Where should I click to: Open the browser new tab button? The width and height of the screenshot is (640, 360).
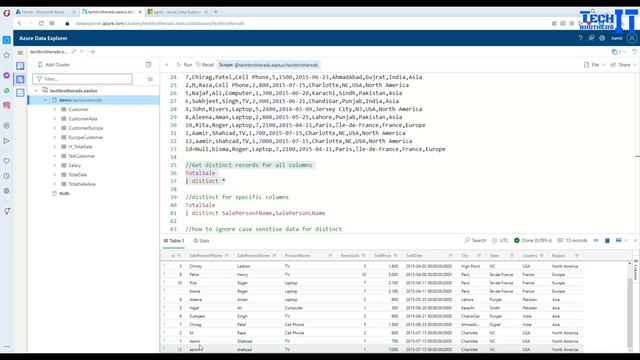pyautogui.click(x=216, y=12)
